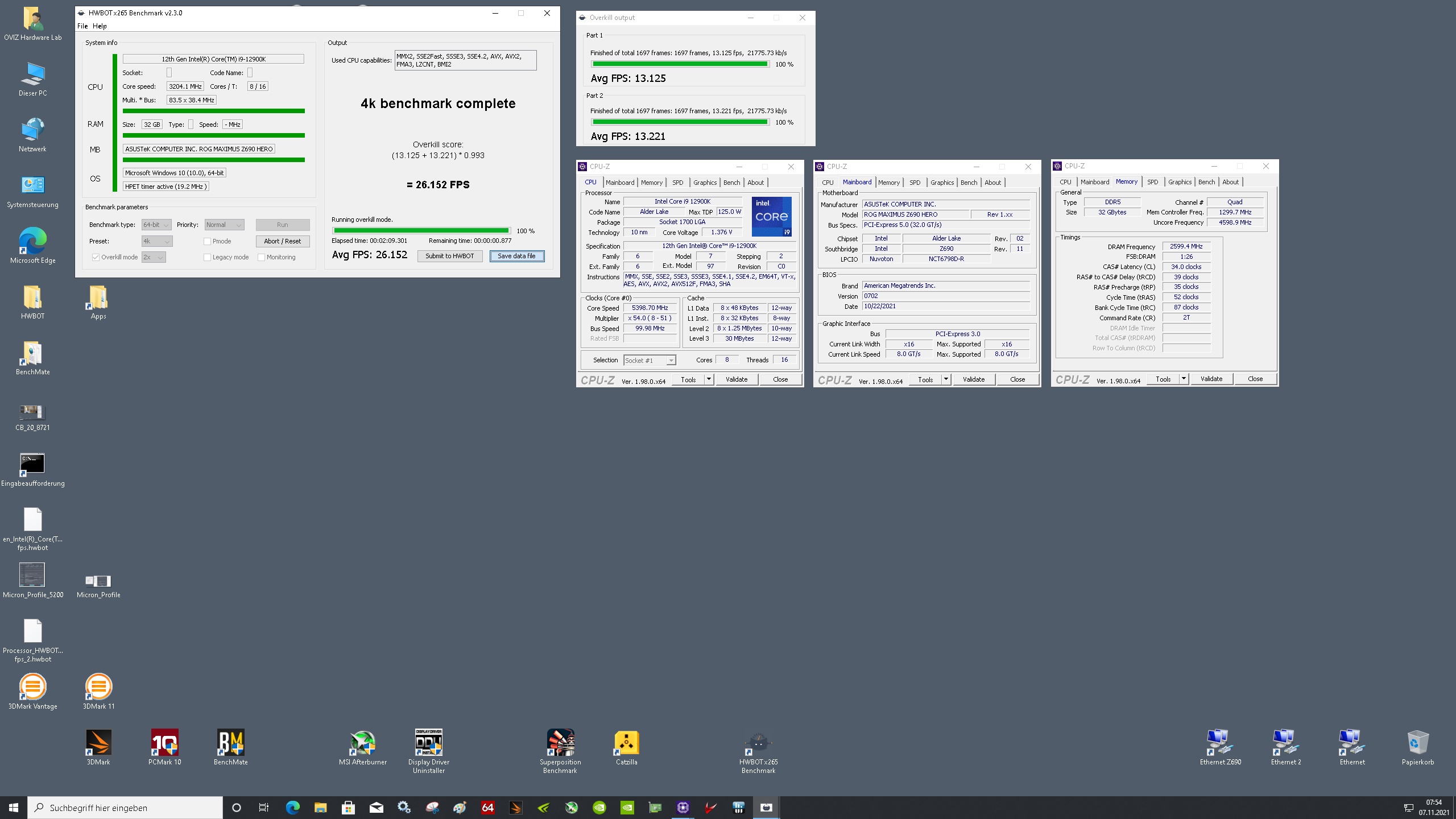Launch the HWBOT x265 Benchmark desktop shortcut

[759, 751]
